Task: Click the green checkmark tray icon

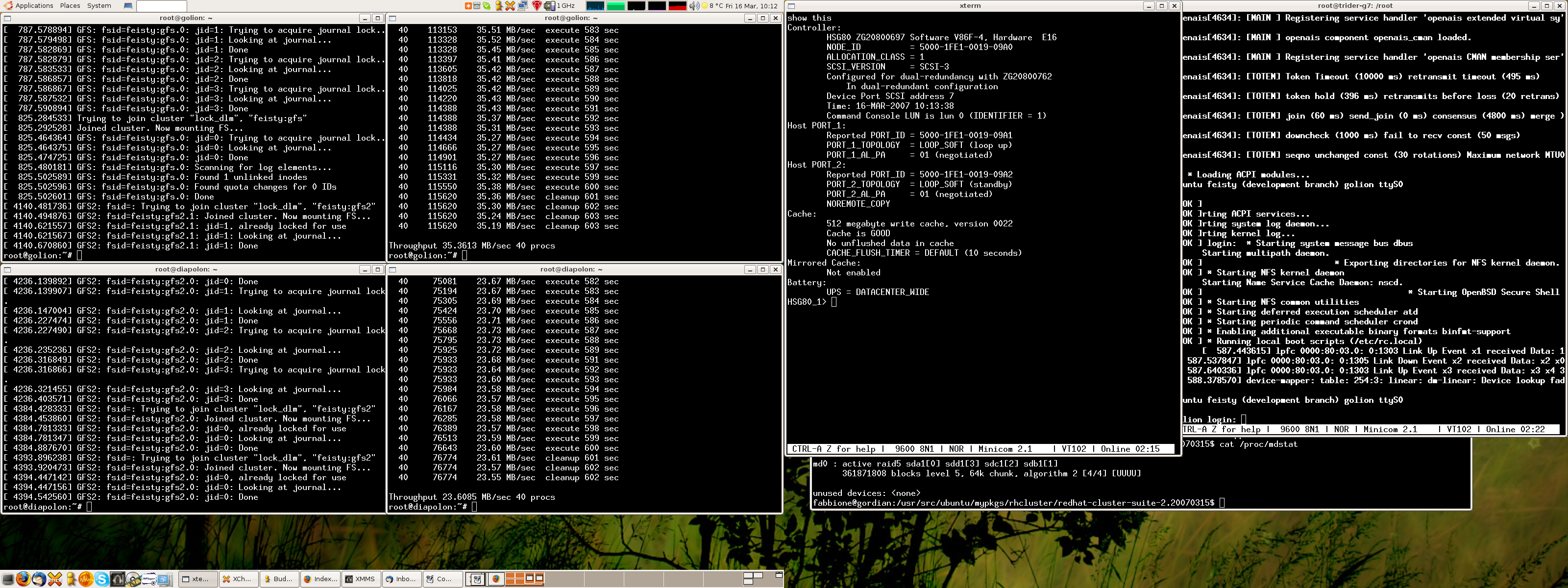Action: point(487,6)
